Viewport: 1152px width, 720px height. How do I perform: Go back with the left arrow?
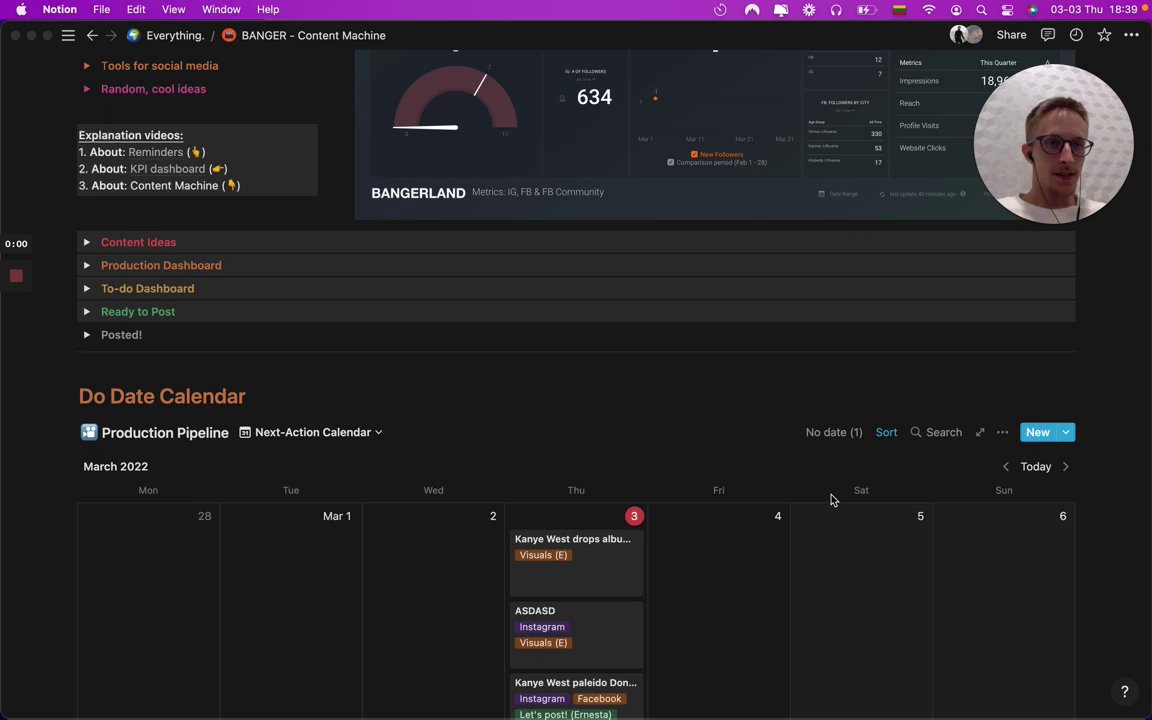(x=92, y=35)
